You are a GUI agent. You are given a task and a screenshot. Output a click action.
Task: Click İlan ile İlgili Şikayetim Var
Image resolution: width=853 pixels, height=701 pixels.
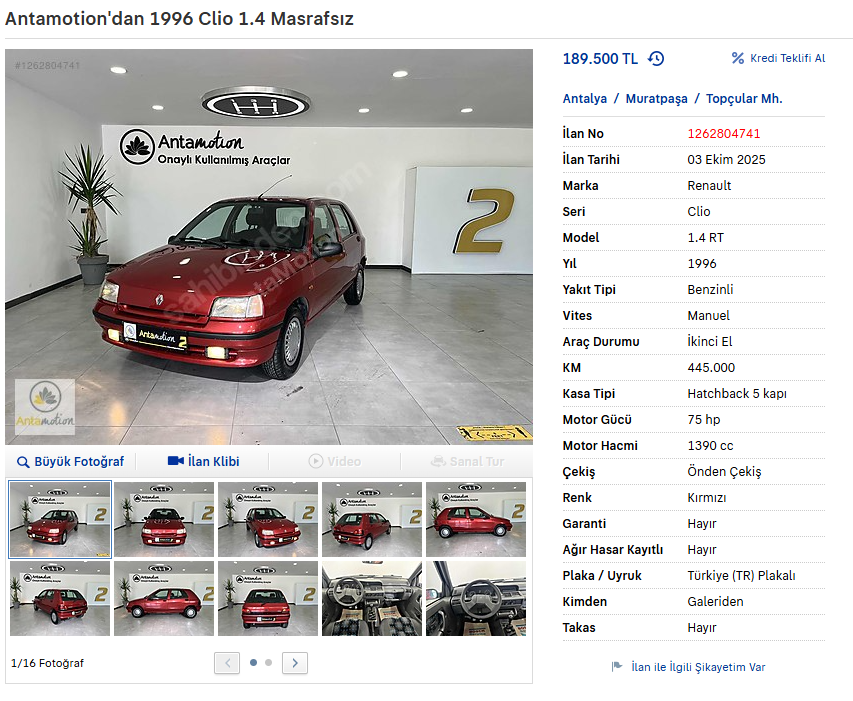click(x=698, y=667)
